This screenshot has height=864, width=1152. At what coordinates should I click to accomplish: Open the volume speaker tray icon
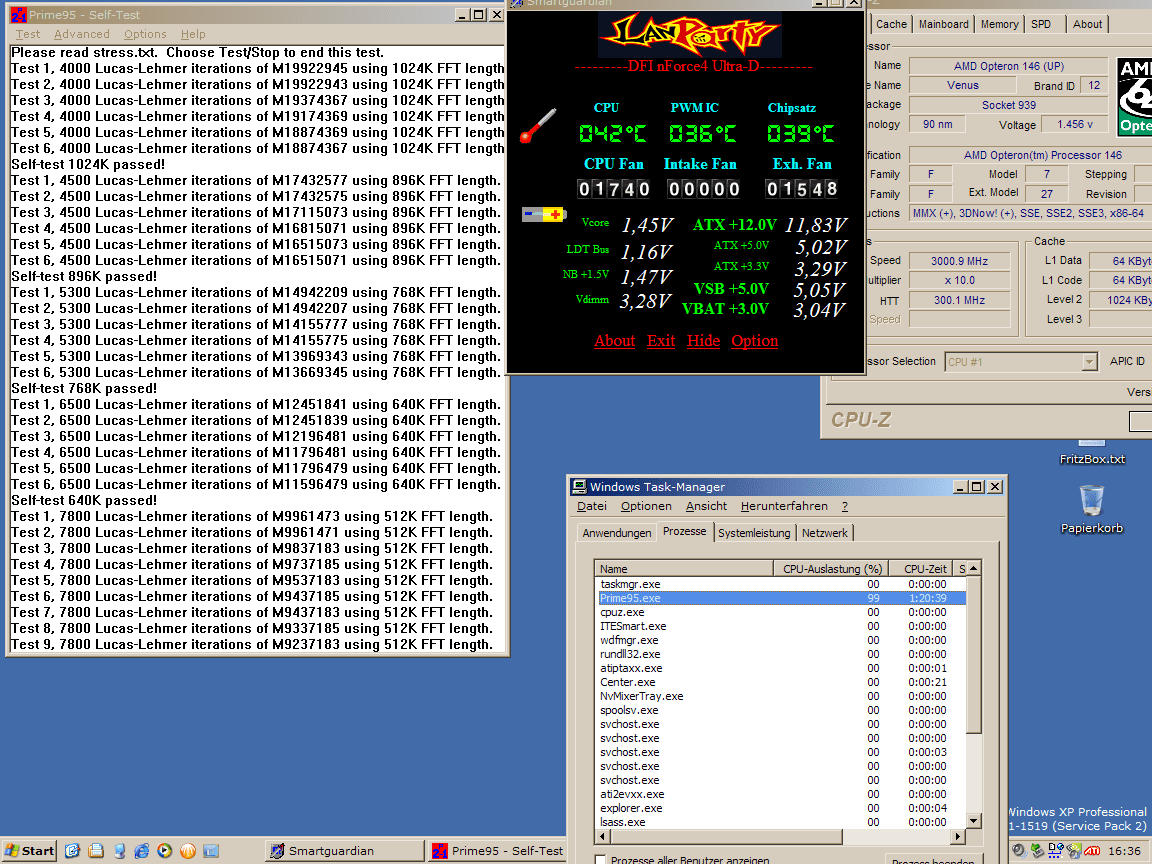[x=1019, y=851]
